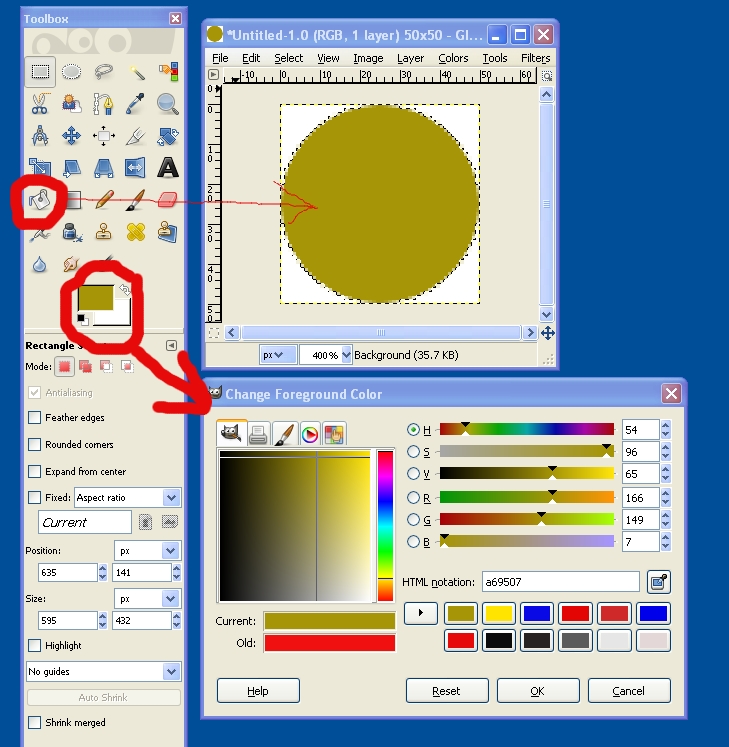The height and width of the screenshot is (747, 729).
Task: Open the Edit menu
Action: [x=251, y=58]
